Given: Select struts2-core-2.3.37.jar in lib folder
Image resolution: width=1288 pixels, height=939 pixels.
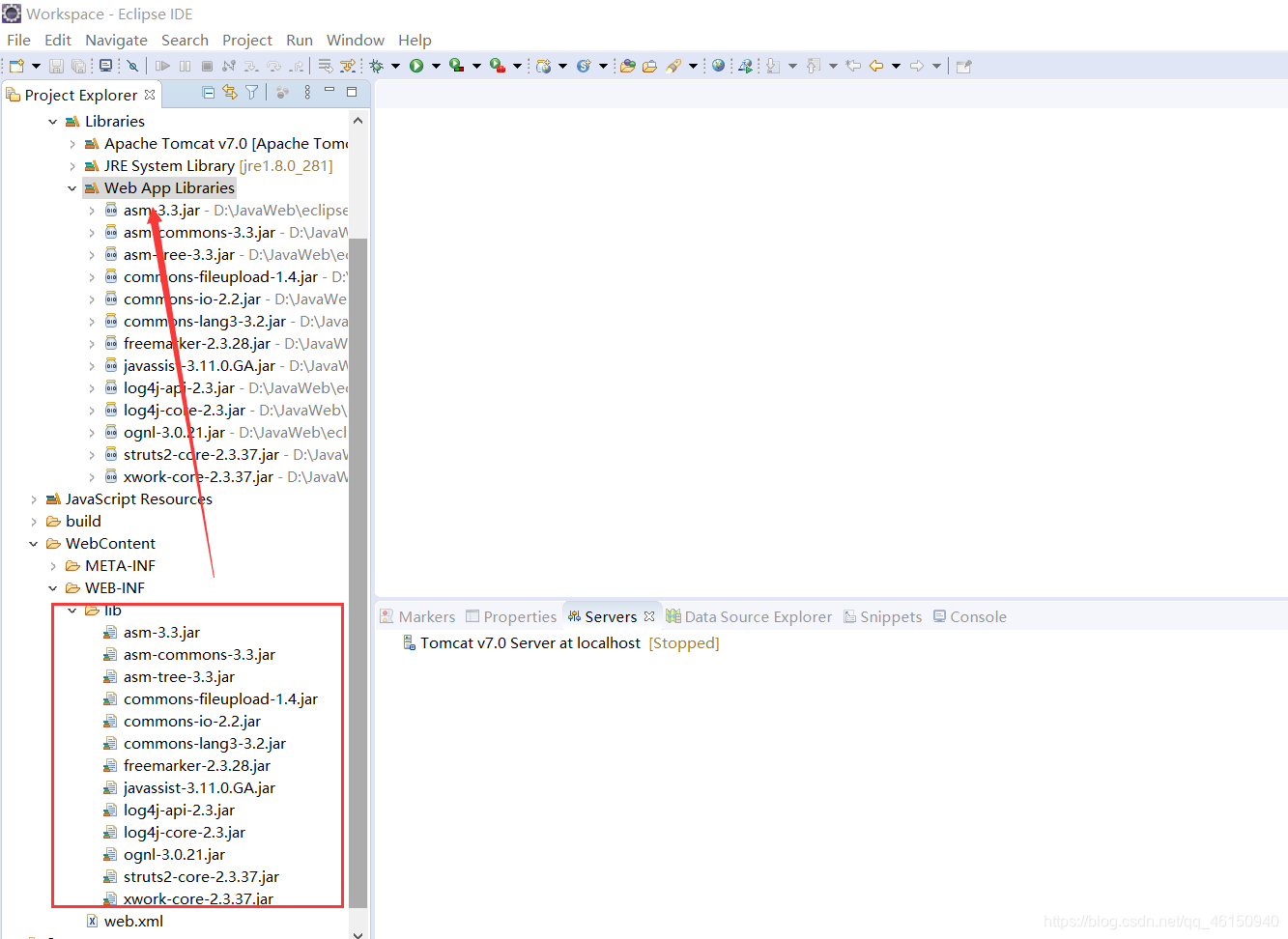Looking at the screenshot, I should pos(201,877).
